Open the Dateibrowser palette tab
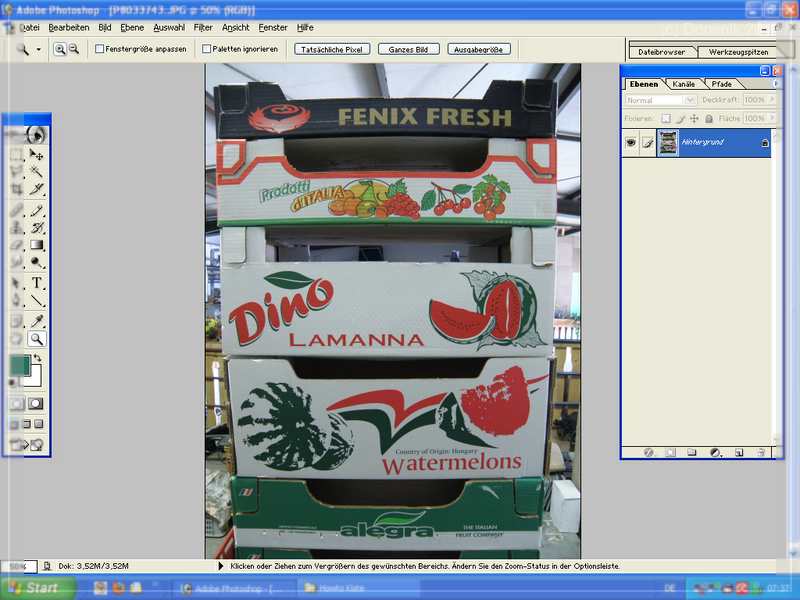 coord(661,52)
